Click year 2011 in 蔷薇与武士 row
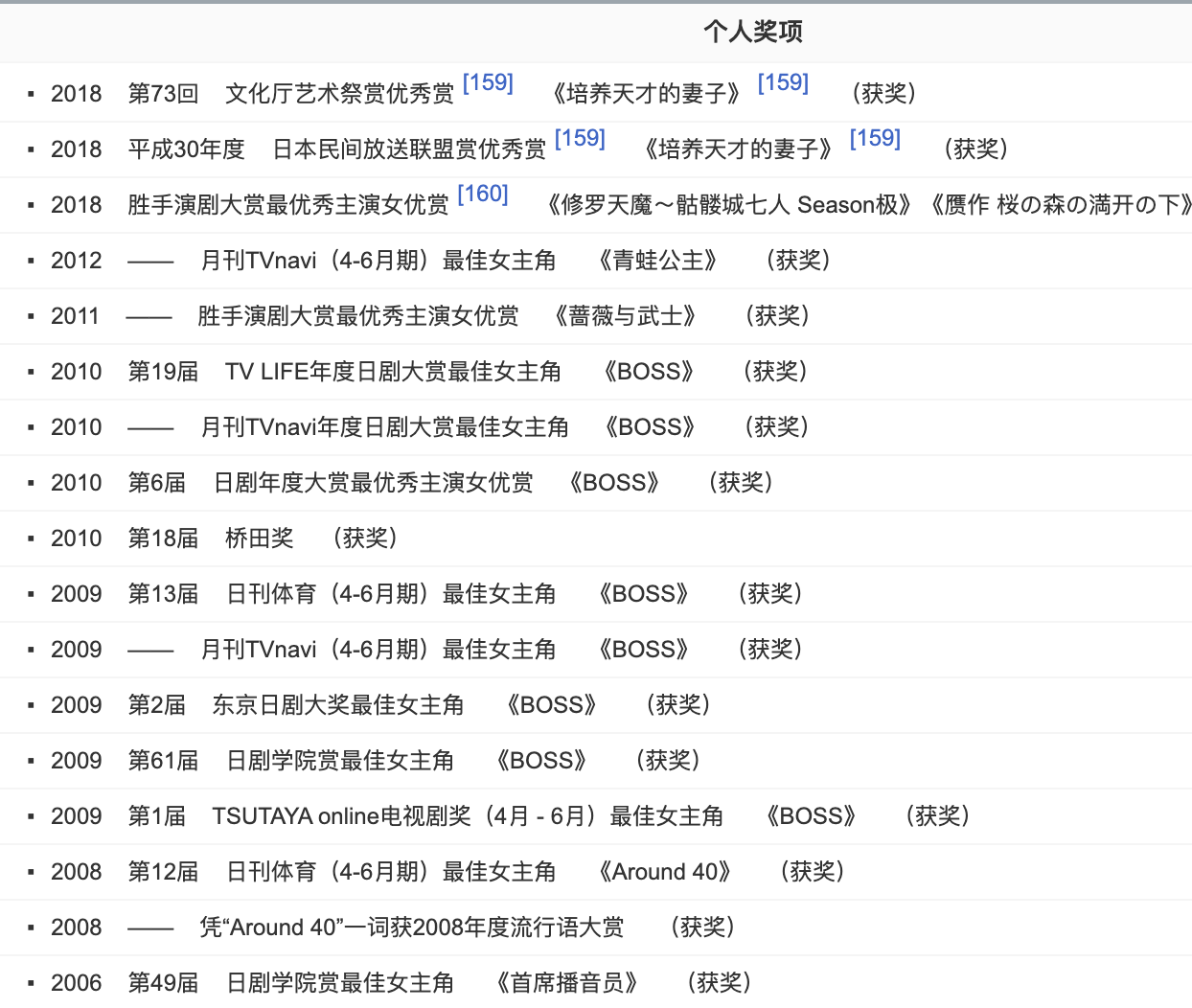The image size is (1192, 1008). pos(76,316)
